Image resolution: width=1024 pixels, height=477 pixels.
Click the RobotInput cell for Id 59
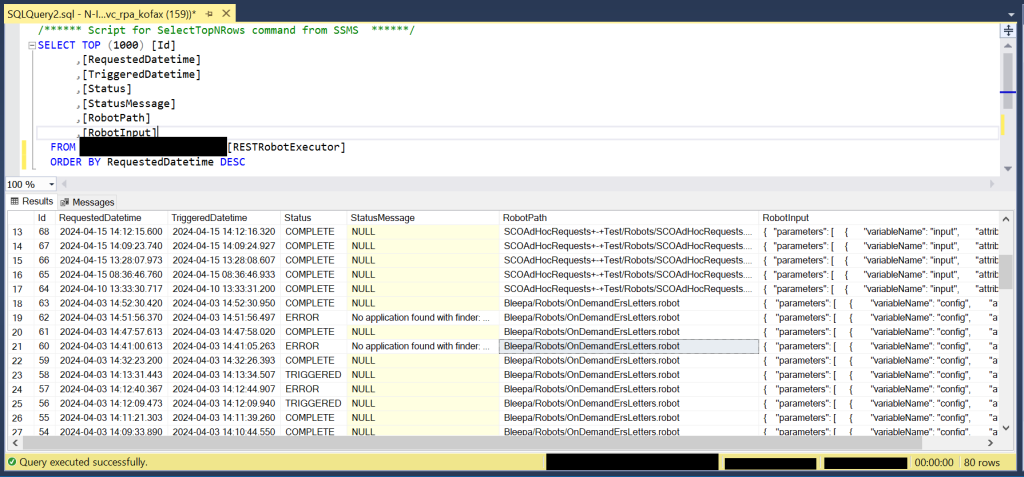[880, 360]
